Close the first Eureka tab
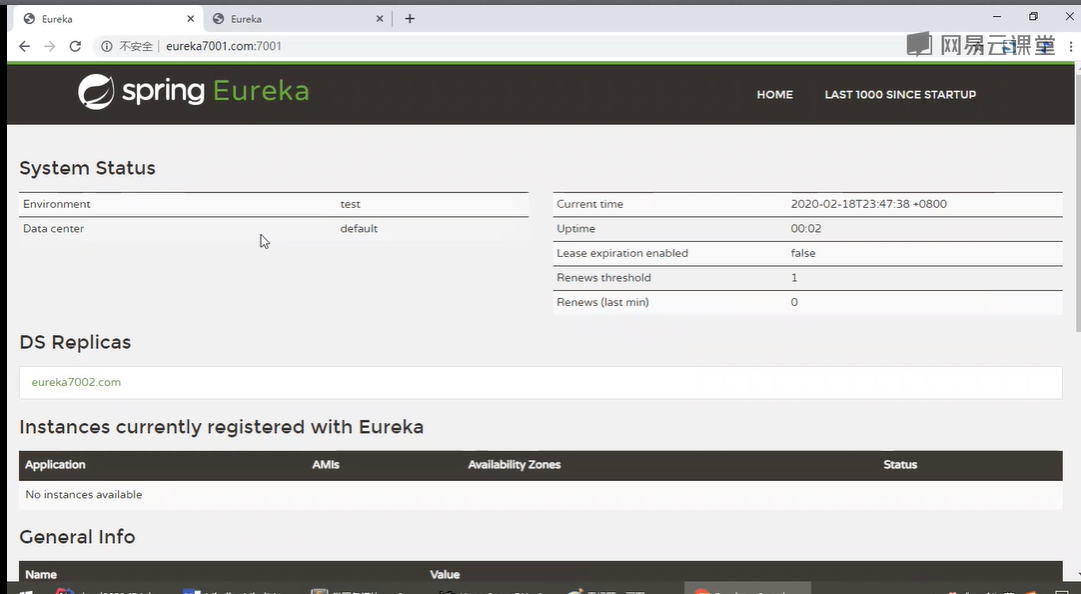Screen dimensions: 1081x594 [x=191, y=19]
